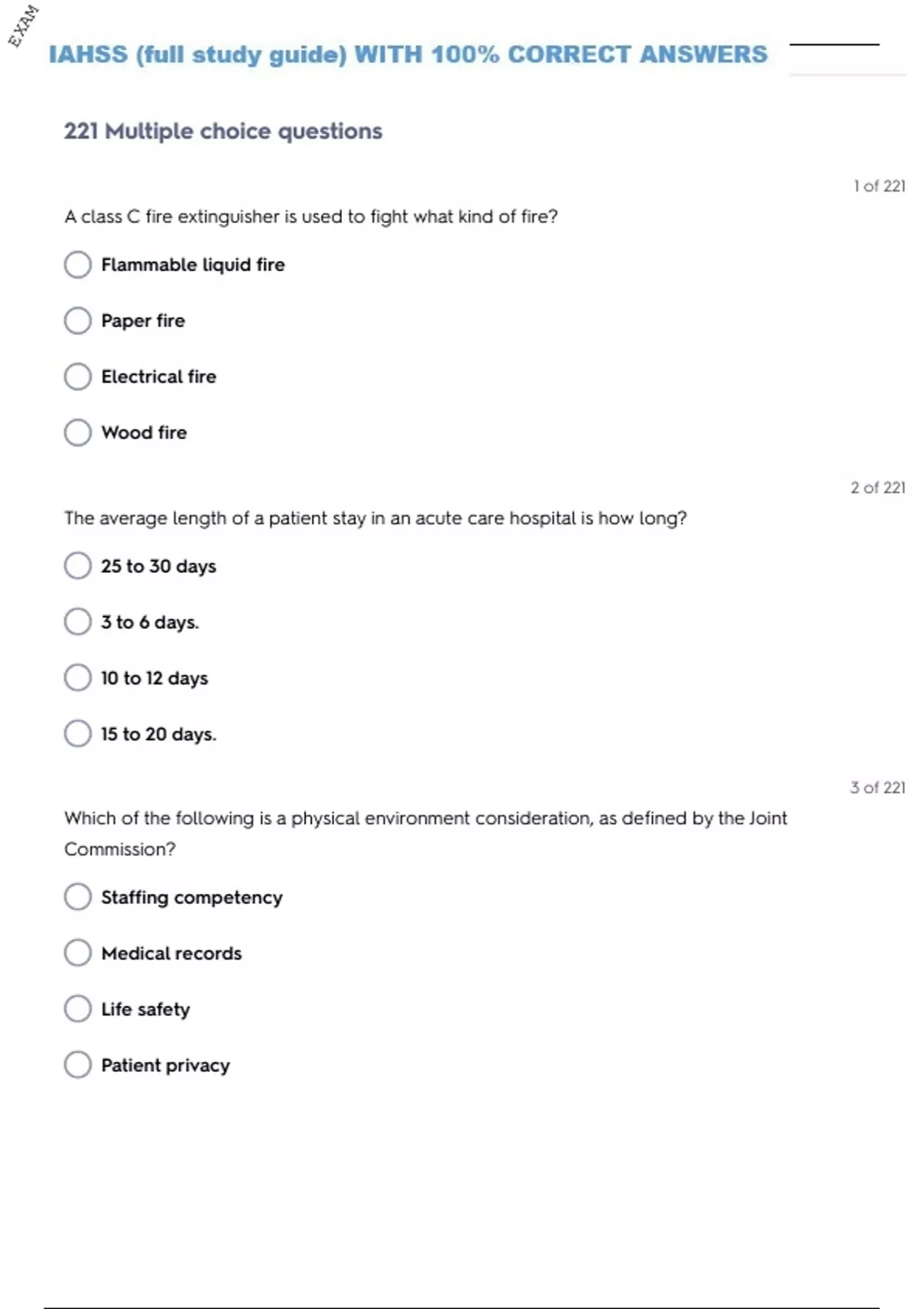Pick the Electrical fire radio button
924x1309 pixels.
pos(78,377)
